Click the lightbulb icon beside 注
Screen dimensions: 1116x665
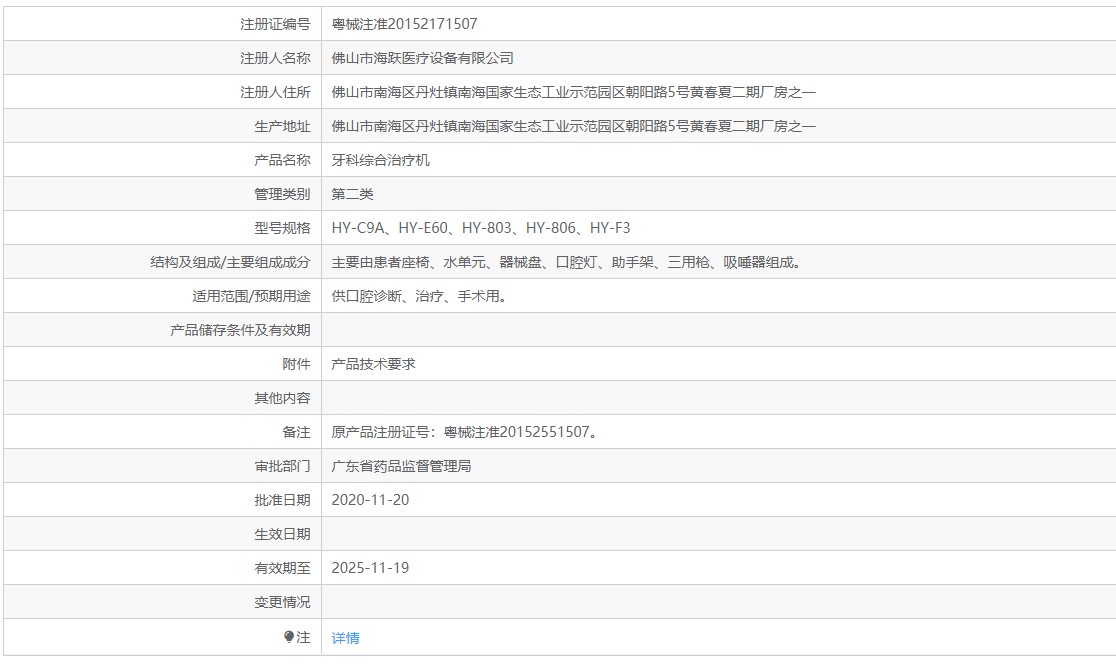pos(288,637)
